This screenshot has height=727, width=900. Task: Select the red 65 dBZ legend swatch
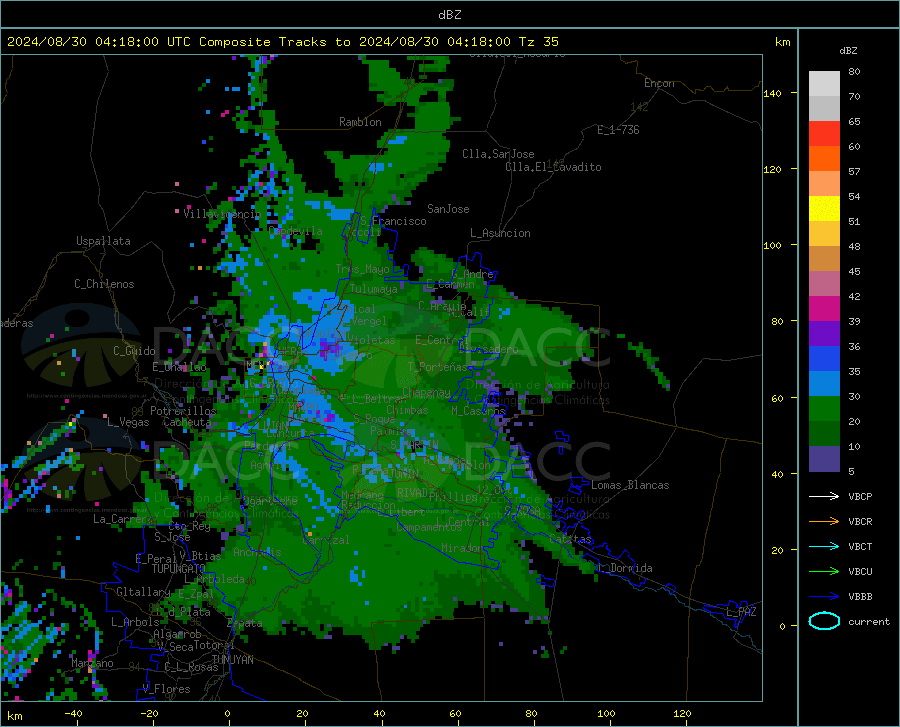point(824,134)
